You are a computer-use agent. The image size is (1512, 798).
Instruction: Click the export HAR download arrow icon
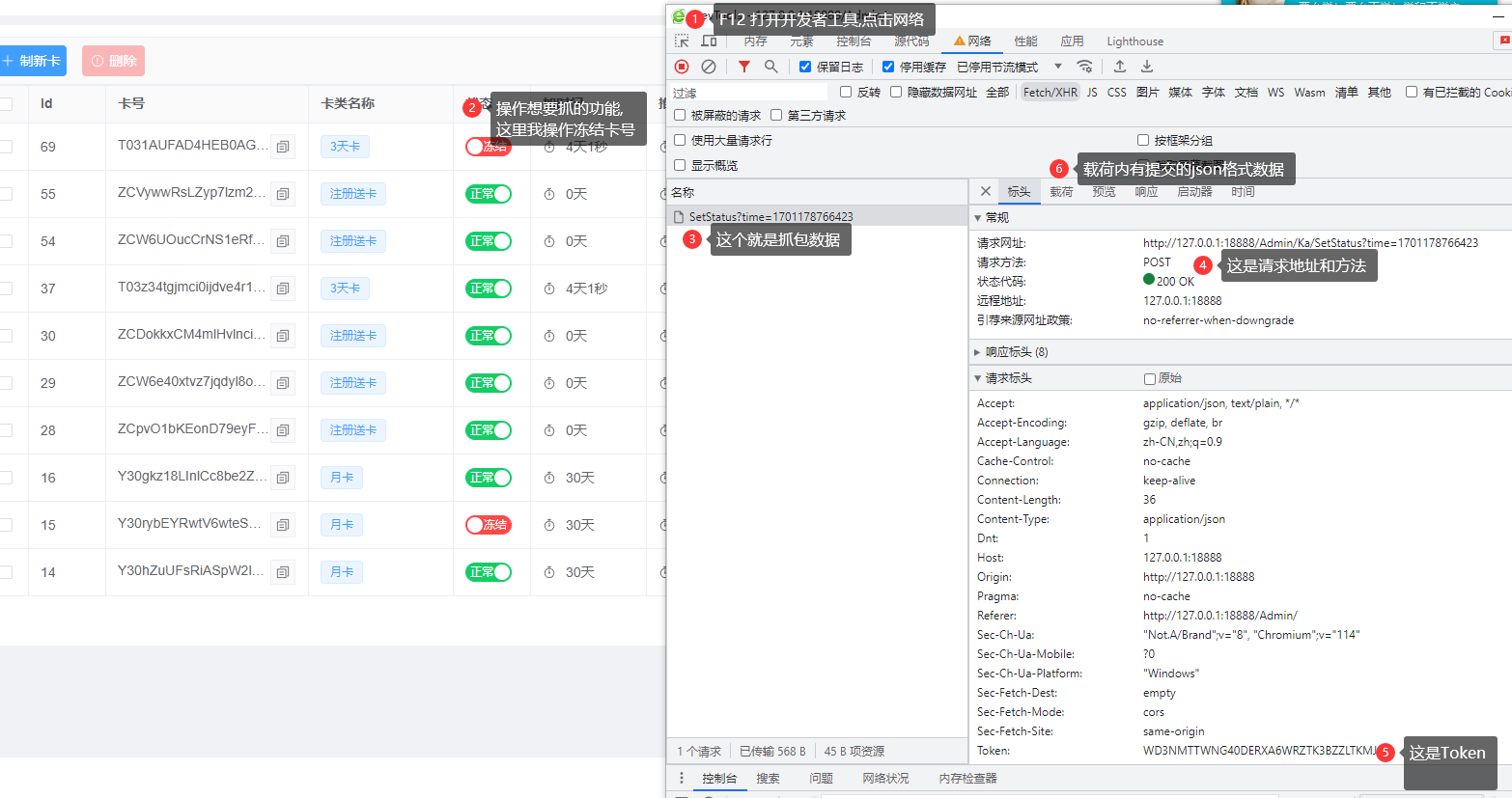tap(1147, 67)
